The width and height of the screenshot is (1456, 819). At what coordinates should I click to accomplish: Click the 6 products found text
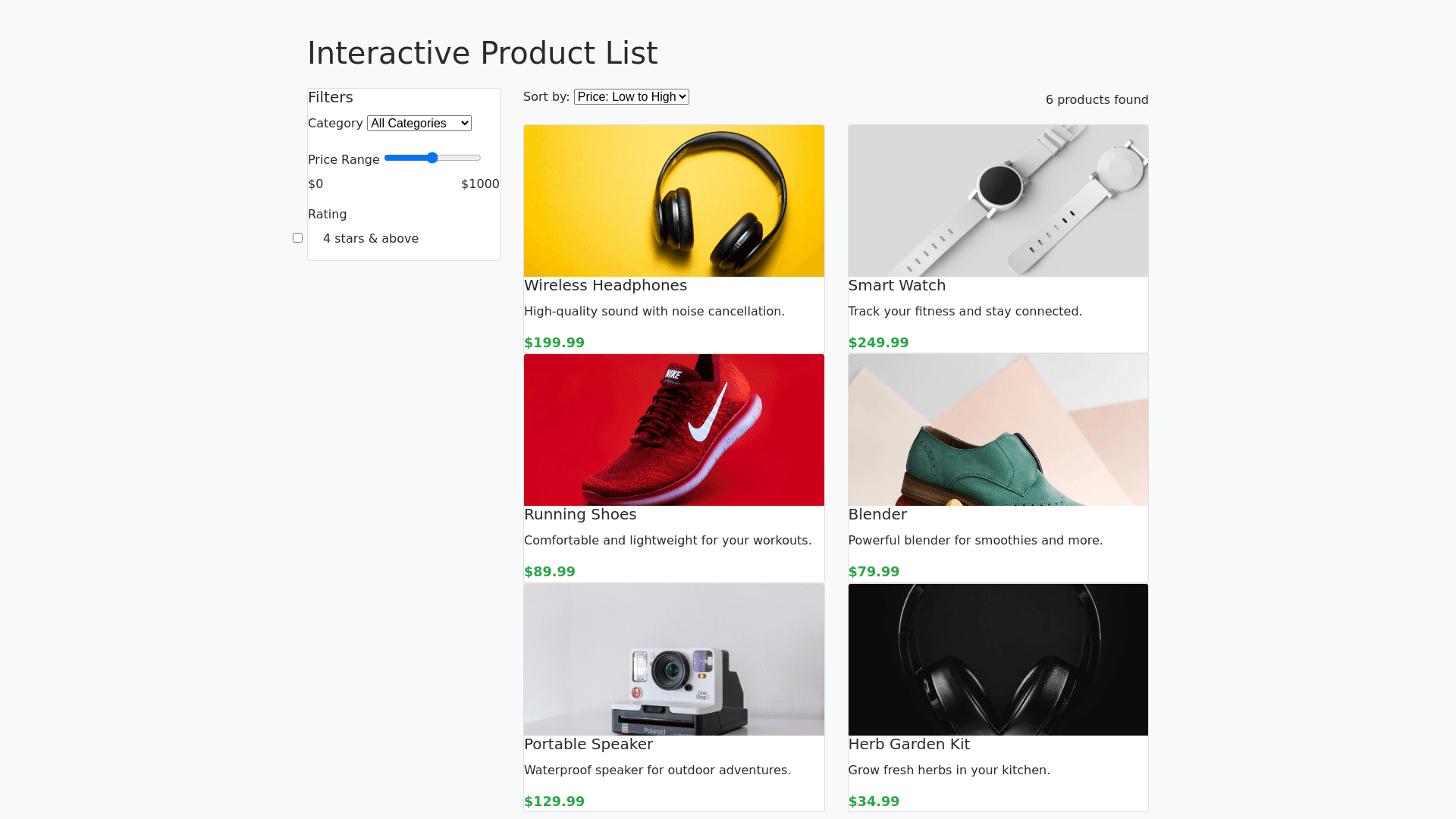pos(1097,100)
